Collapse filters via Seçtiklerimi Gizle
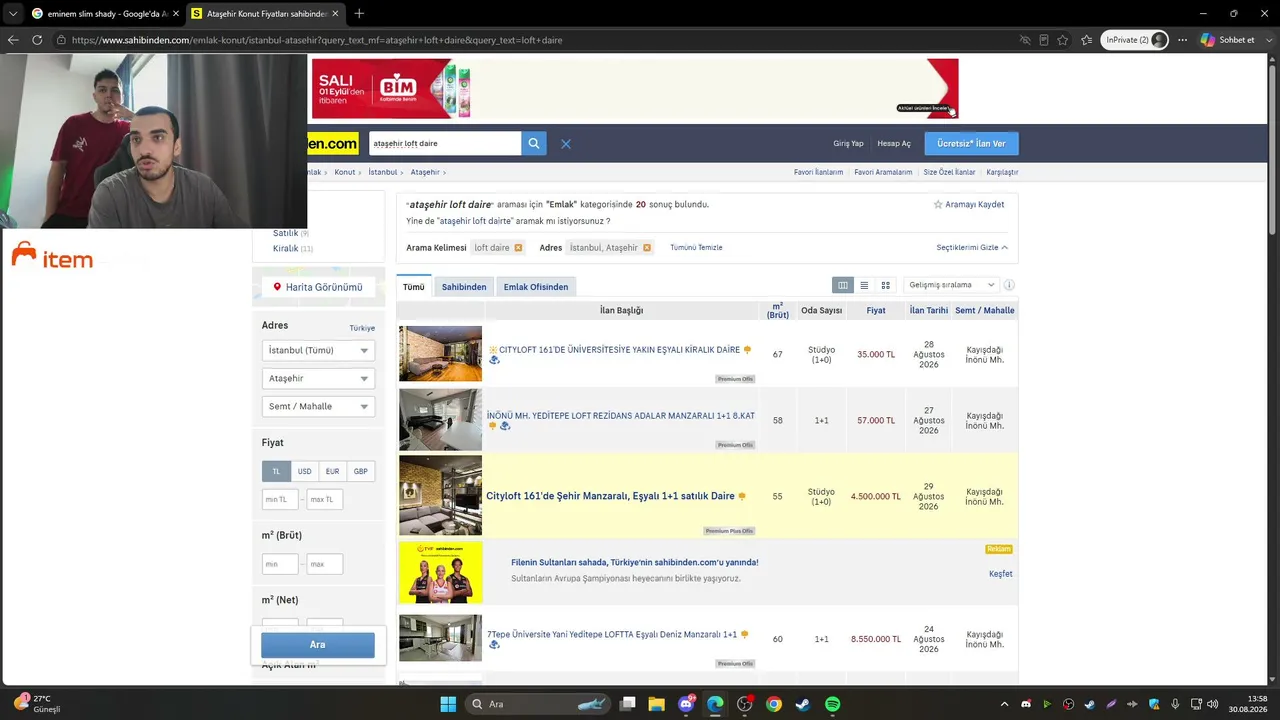This screenshot has height=720, width=1280. (x=972, y=247)
